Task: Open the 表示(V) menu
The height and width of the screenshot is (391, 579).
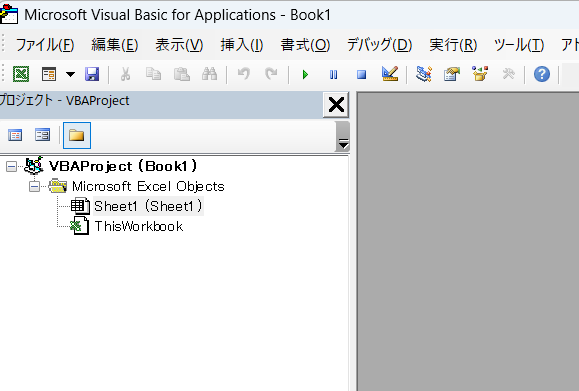Action: point(179,45)
